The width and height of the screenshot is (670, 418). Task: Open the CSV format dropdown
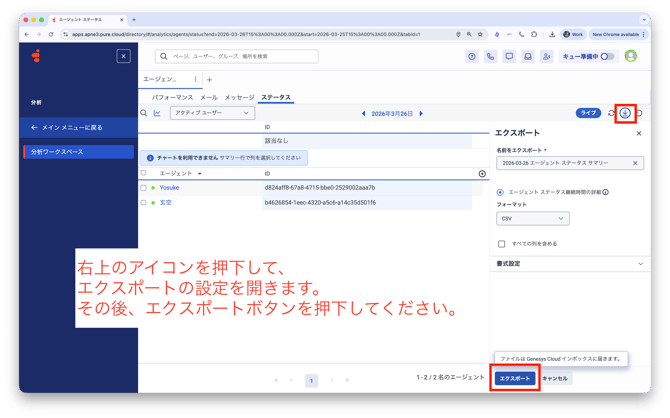coord(532,218)
